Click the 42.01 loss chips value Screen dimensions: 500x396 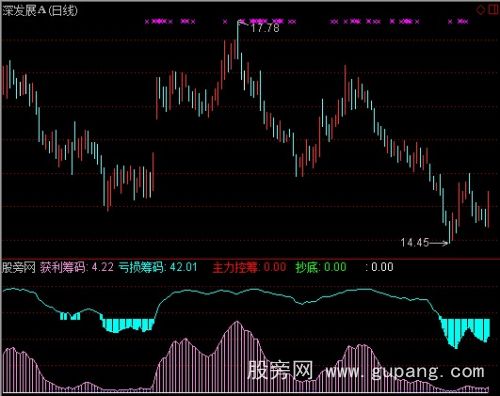pyautogui.click(x=184, y=267)
